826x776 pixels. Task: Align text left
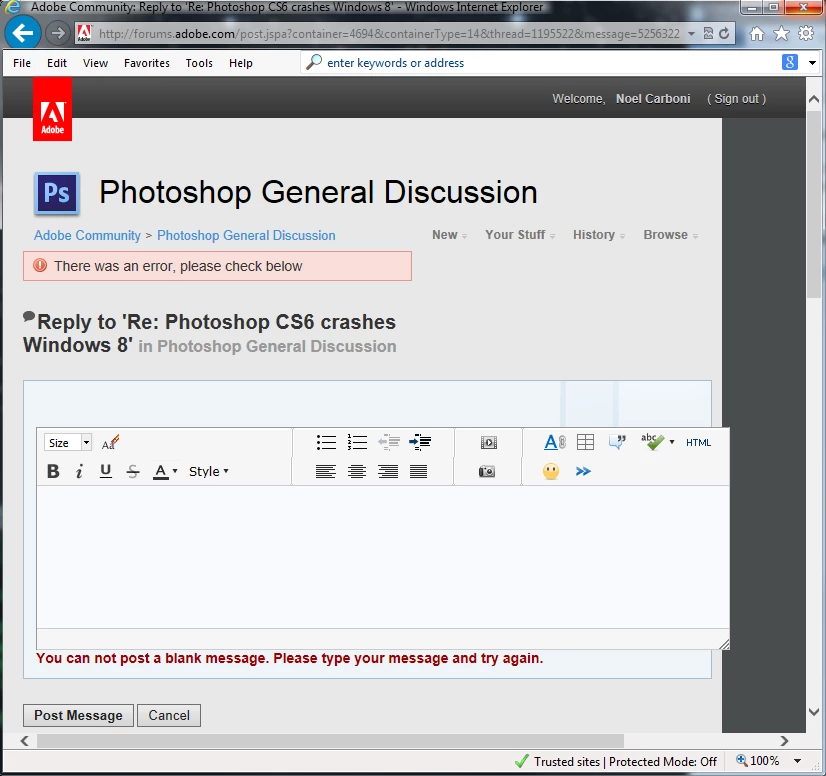pos(326,471)
